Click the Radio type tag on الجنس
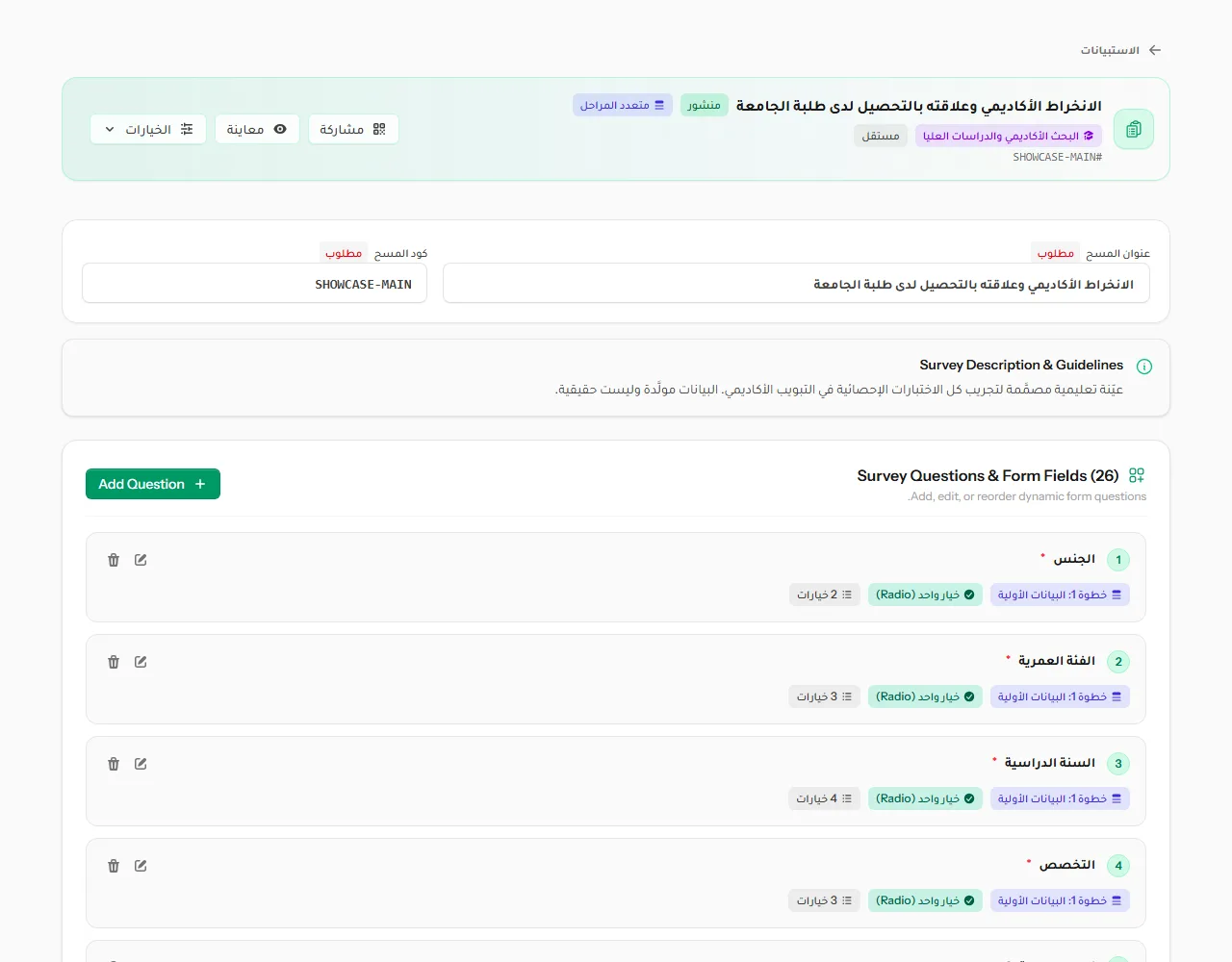This screenshot has width=1232, height=962. click(x=925, y=595)
